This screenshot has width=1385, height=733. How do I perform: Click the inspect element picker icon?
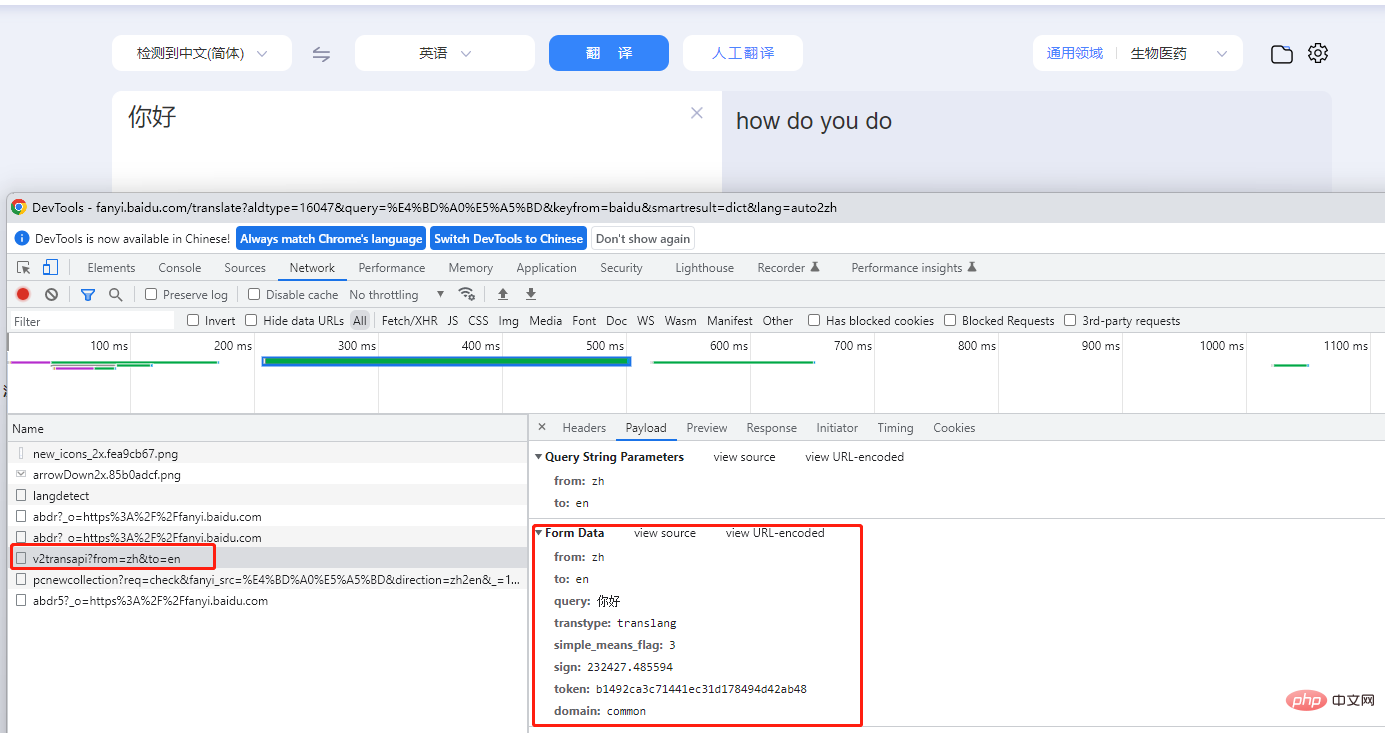click(x=24, y=267)
